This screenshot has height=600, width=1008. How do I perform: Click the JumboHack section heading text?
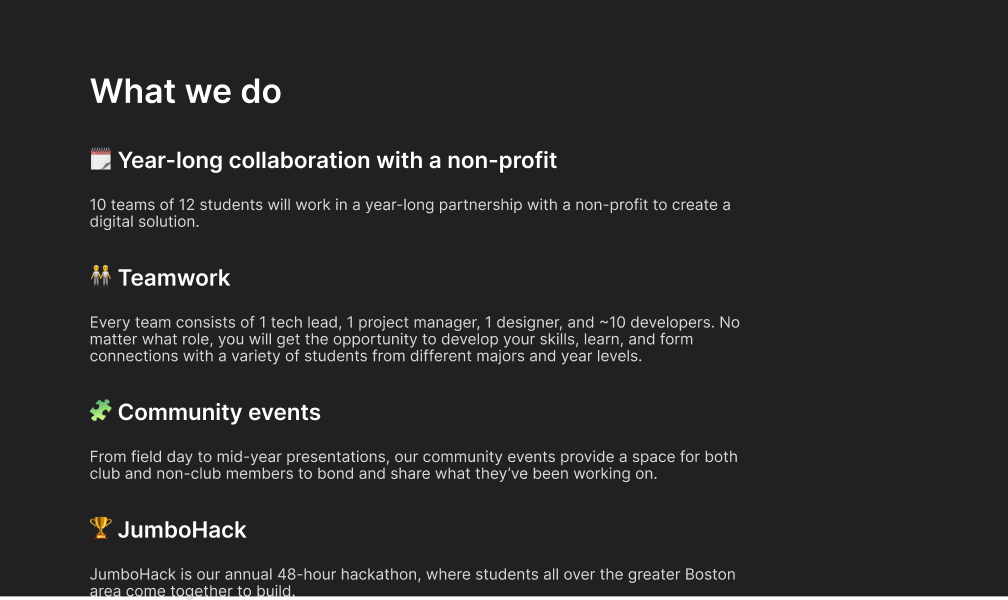click(182, 530)
